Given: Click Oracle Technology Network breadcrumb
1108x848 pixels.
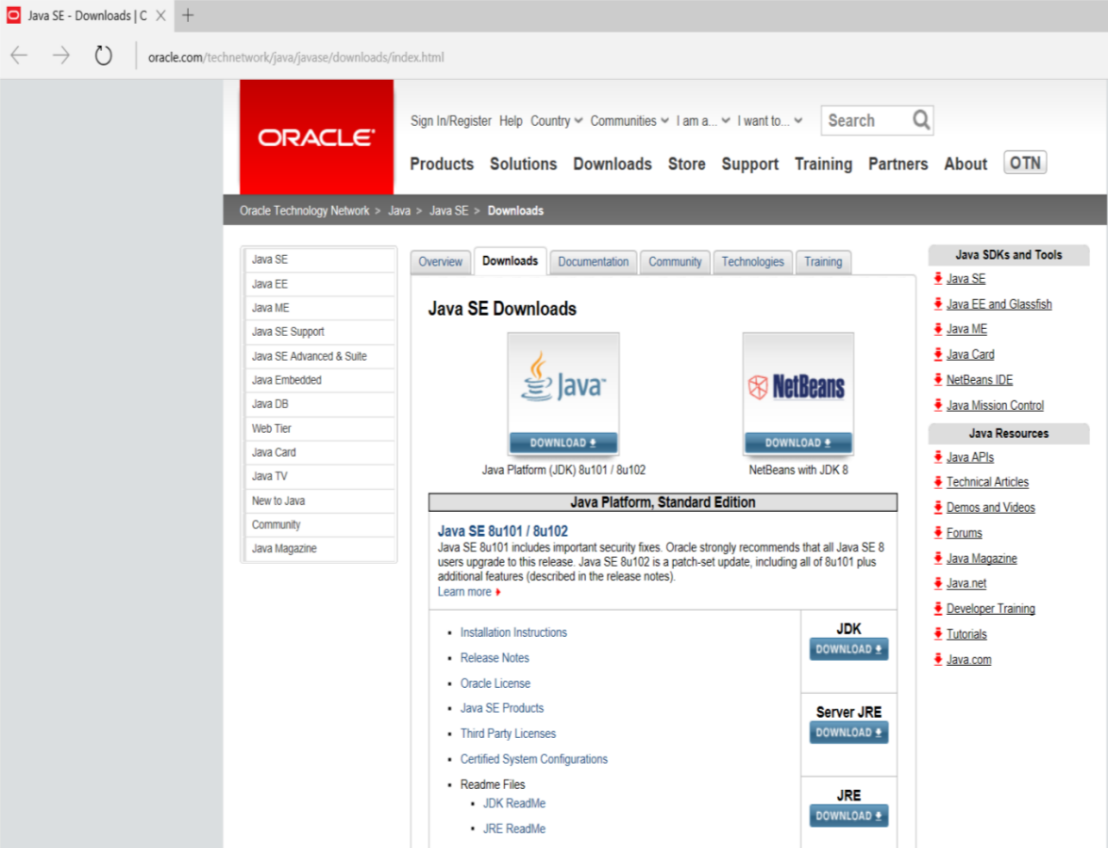Looking at the screenshot, I should [x=305, y=211].
